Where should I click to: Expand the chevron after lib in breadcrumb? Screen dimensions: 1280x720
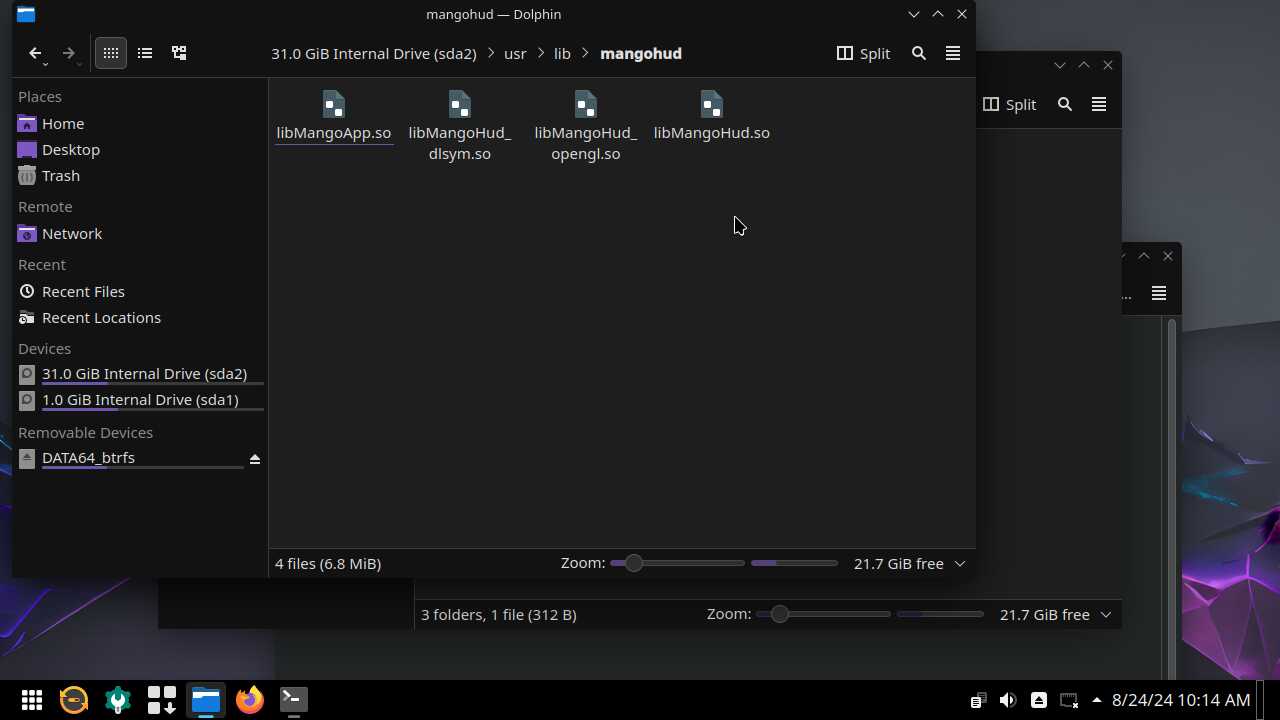click(x=585, y=53)
